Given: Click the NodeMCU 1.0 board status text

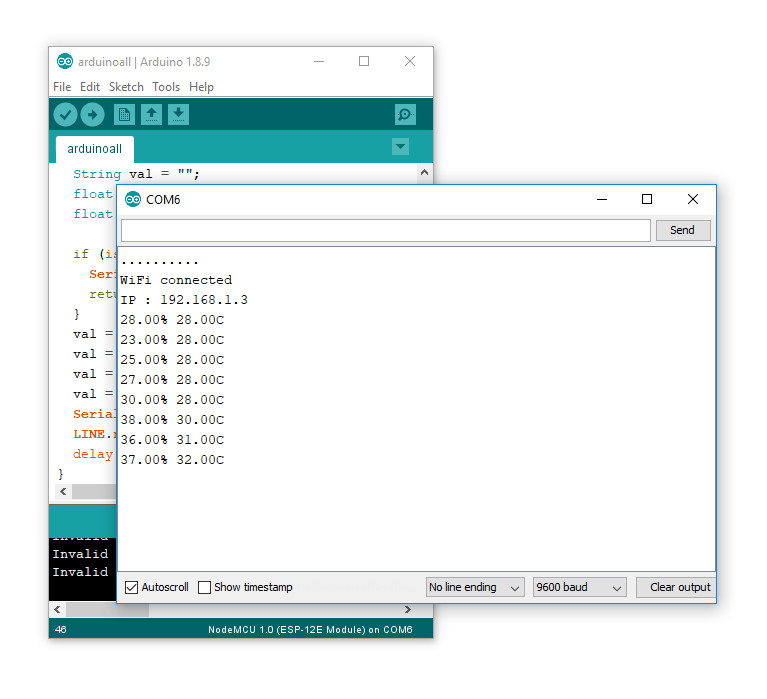Looking at the screenshot, I should (x=310, y=630).
